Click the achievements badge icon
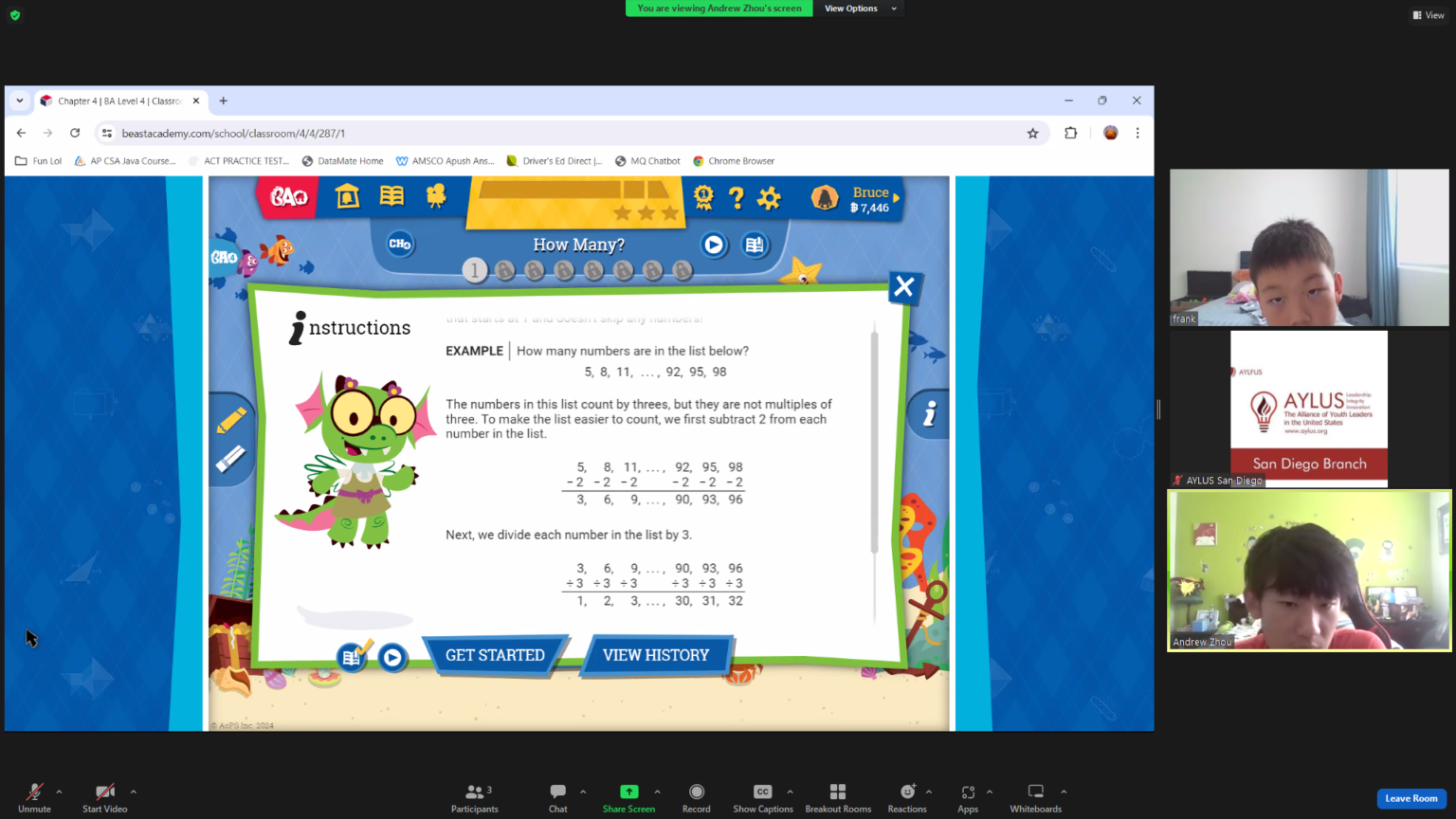1456x819 pixels. click(703, 197)
